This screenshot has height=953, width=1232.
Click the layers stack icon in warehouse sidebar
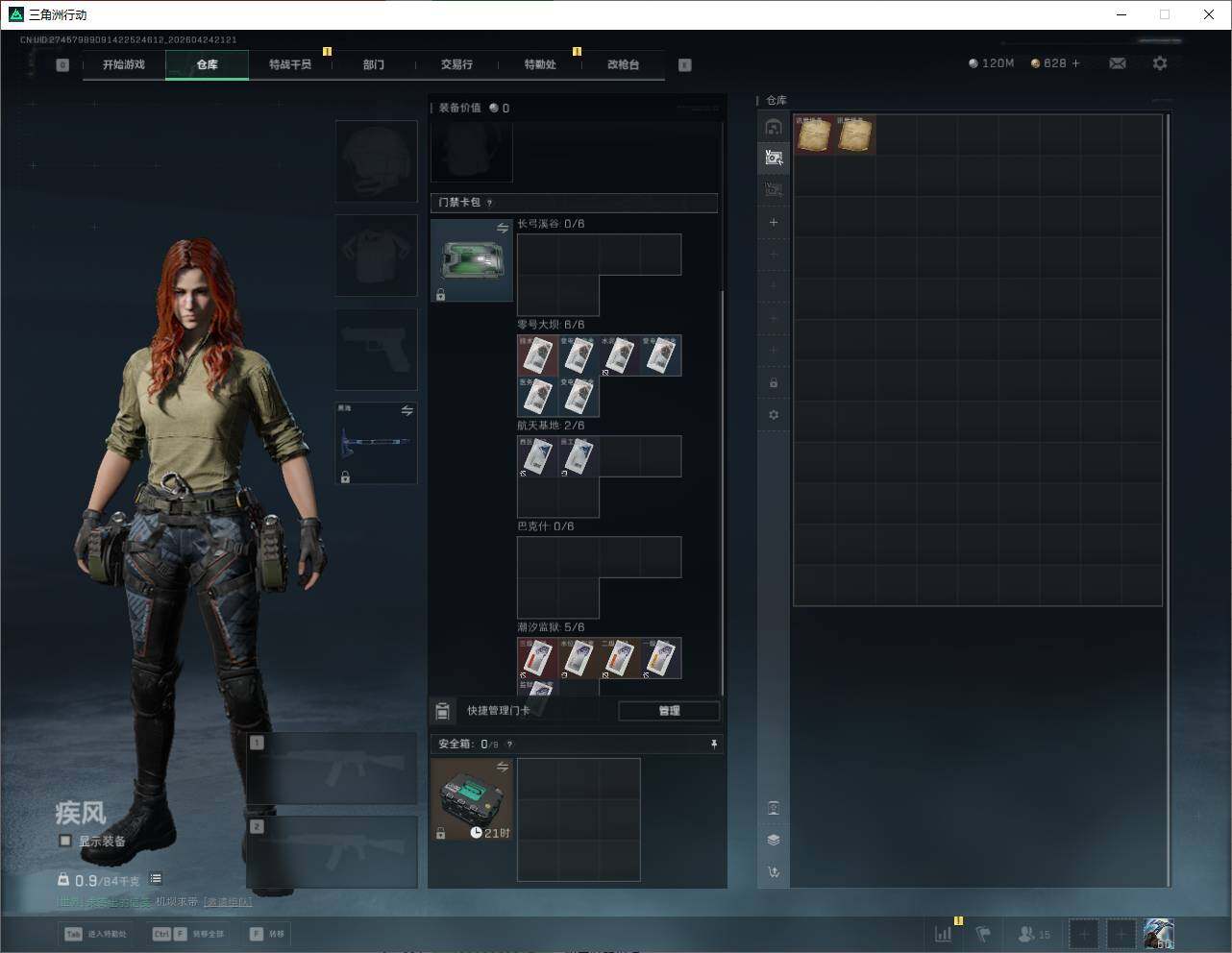click(x=774, y=840)
